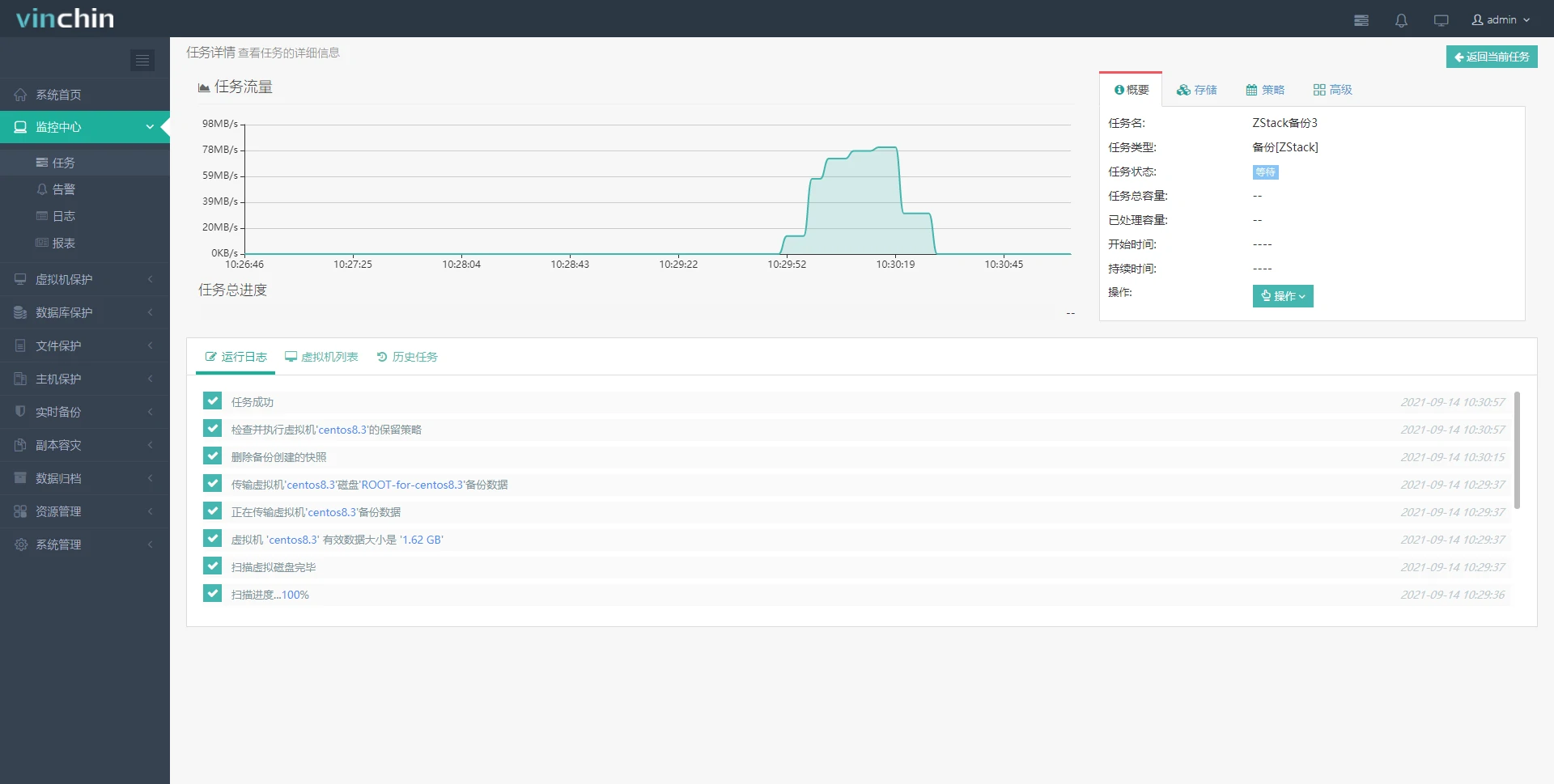The height and width of the screenshot is (784, 1554).
Task: Click the monitor screen icon in header
Action: click(x=1441, y=20)
